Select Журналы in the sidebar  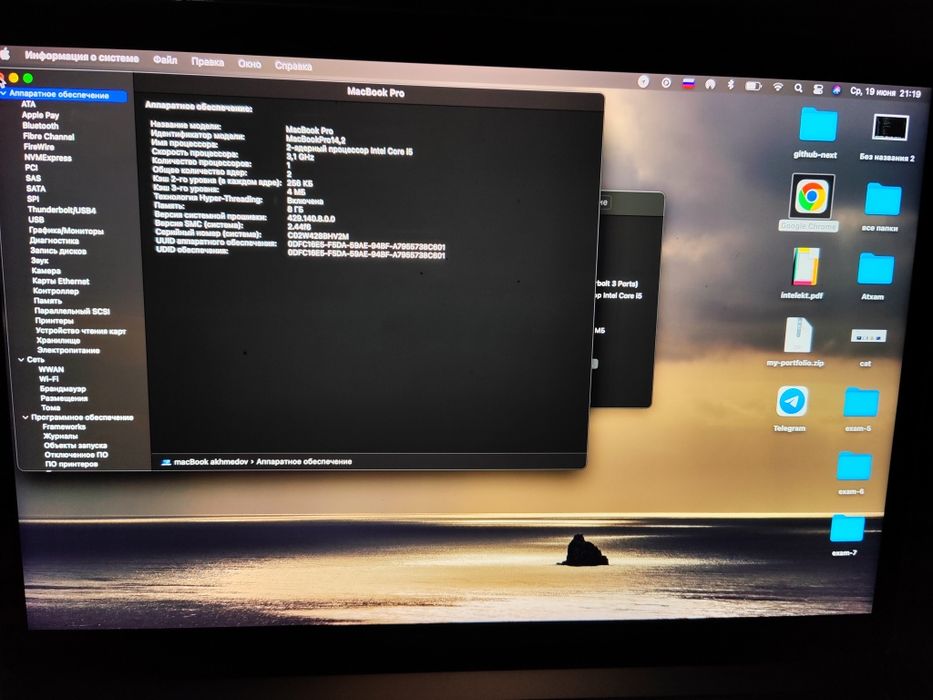coord(61,436)
